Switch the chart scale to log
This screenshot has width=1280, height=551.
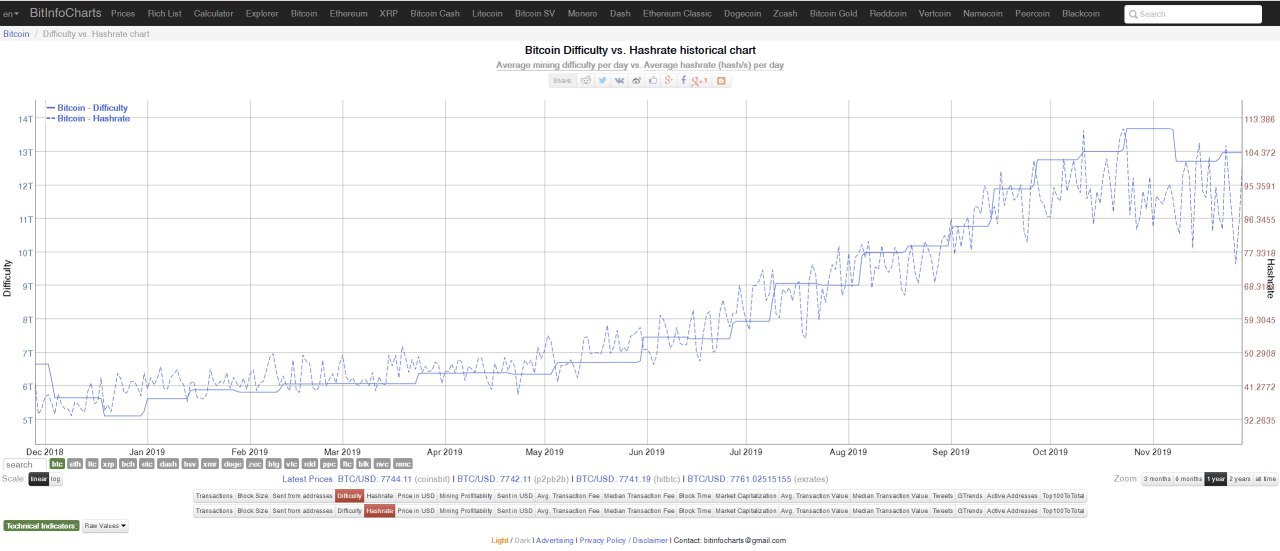(x=56, y=479)
